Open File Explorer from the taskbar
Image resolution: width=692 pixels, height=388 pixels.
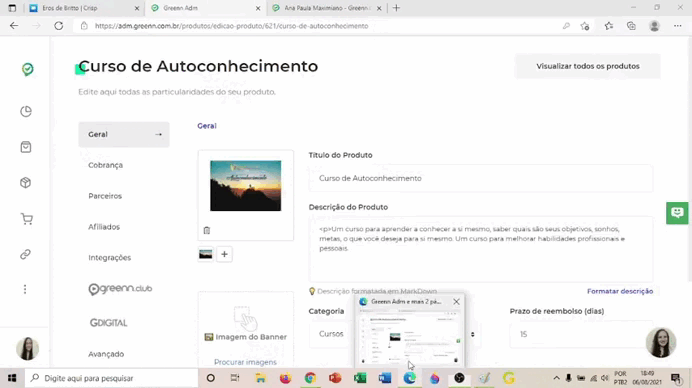point(261,378)
